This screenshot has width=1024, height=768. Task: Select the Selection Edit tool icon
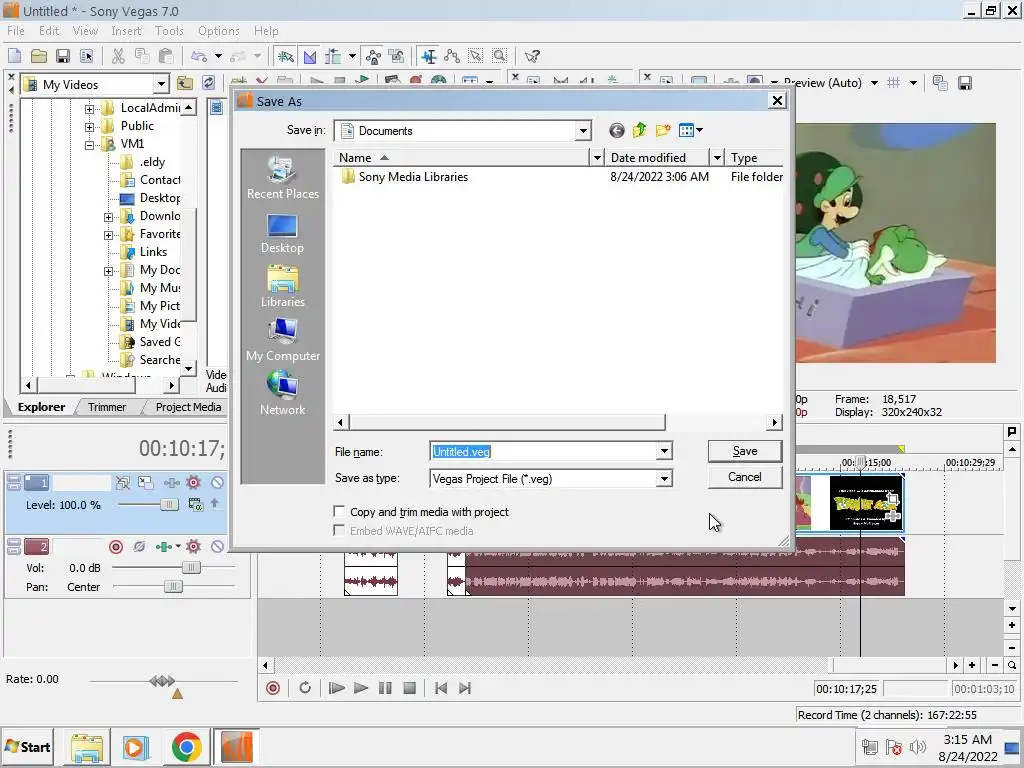pyautogui.click(x=475, y=56)
